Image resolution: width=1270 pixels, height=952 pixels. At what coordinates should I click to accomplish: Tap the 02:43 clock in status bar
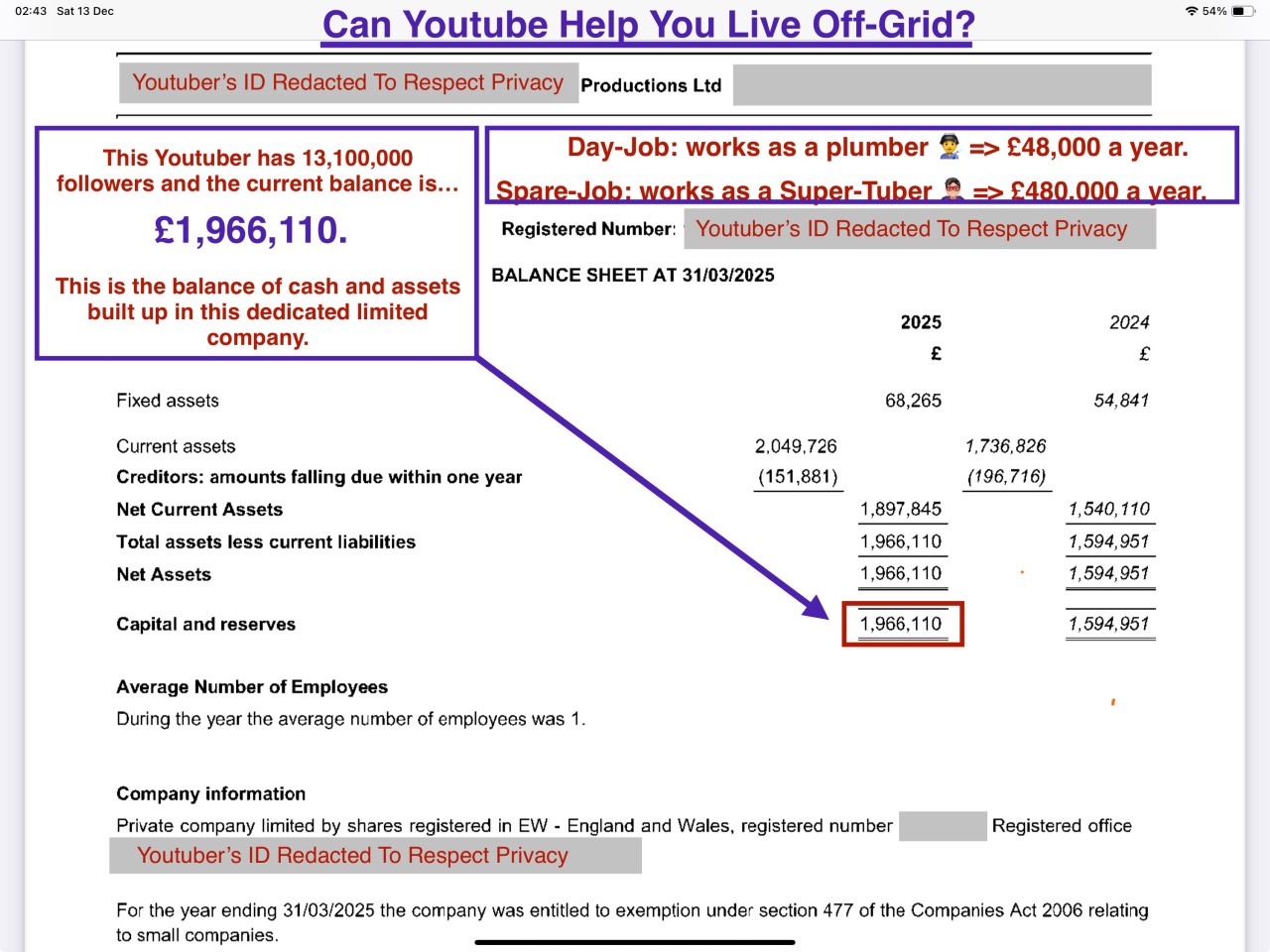(x=31, y=11)
